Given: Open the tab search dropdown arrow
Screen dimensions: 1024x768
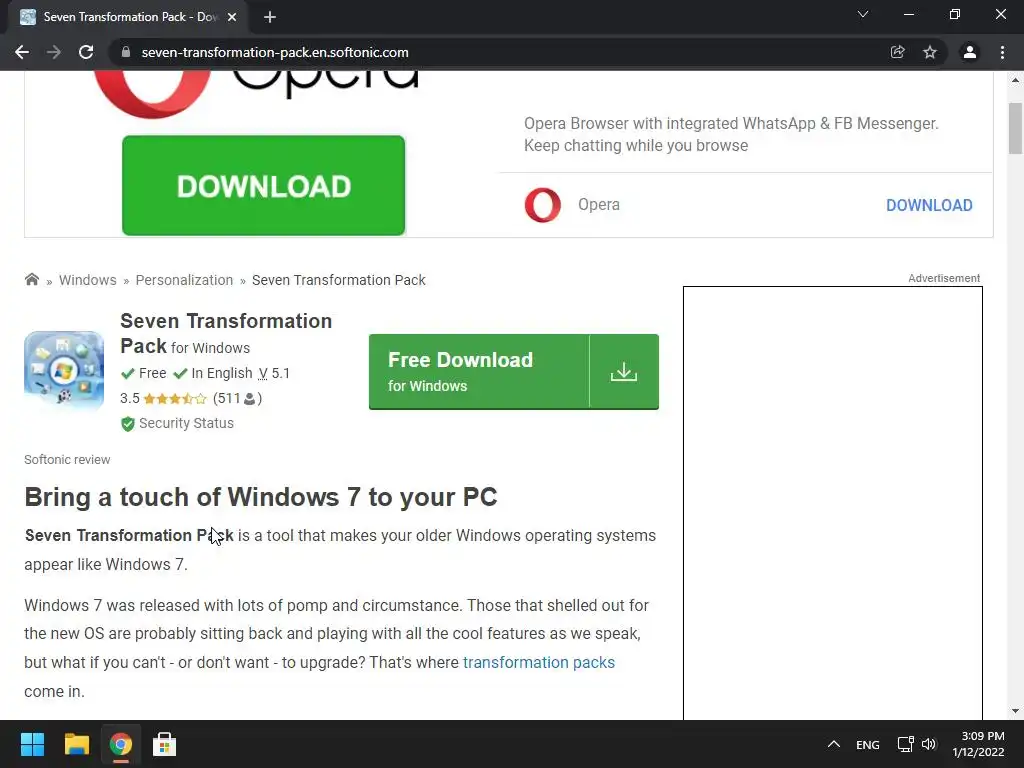Looking at the screenshot, I should [x=863, y=14].
